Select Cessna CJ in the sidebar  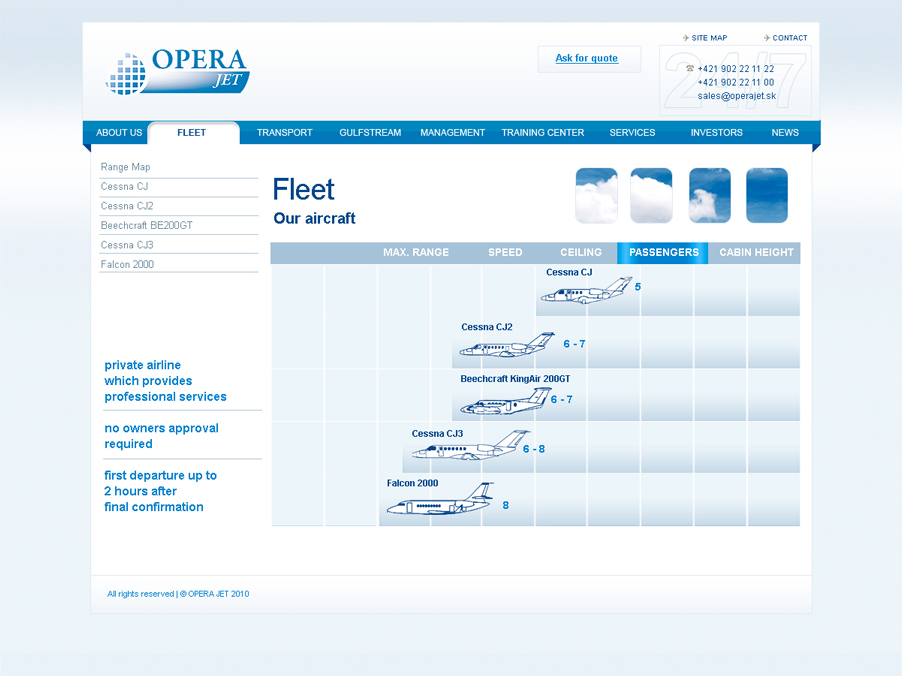pos(124,186)
